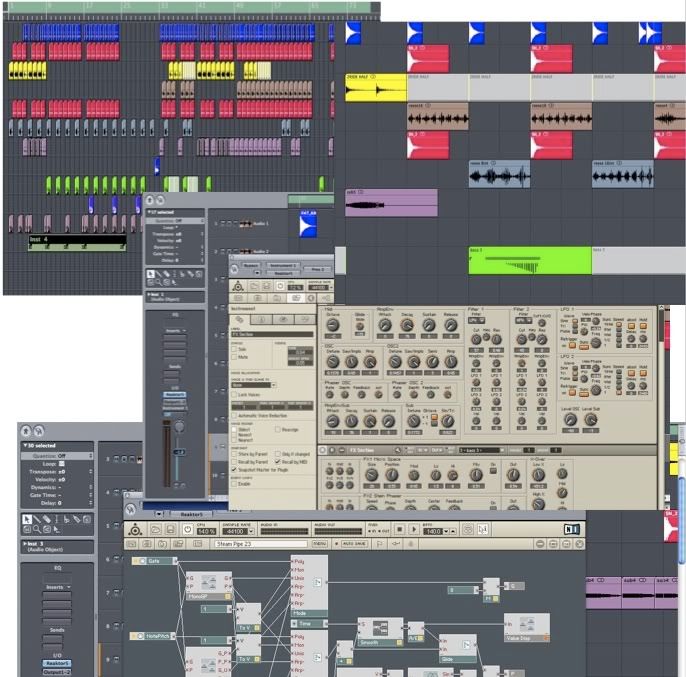686x677 pixels.
Task: Click the Steam Pipe 23 snapshot name field
Action: click(261, 544)
